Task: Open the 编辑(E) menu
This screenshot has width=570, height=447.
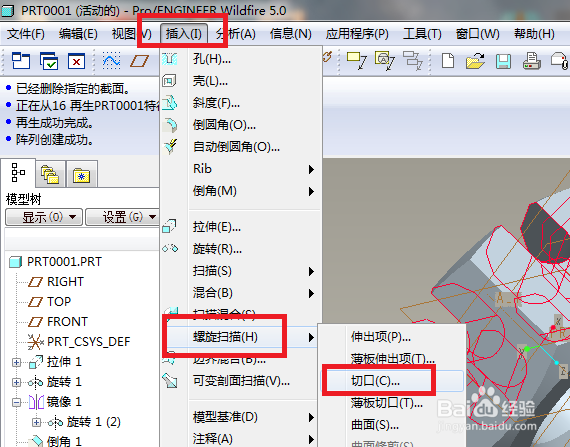Action: click(x=78, y=34)
